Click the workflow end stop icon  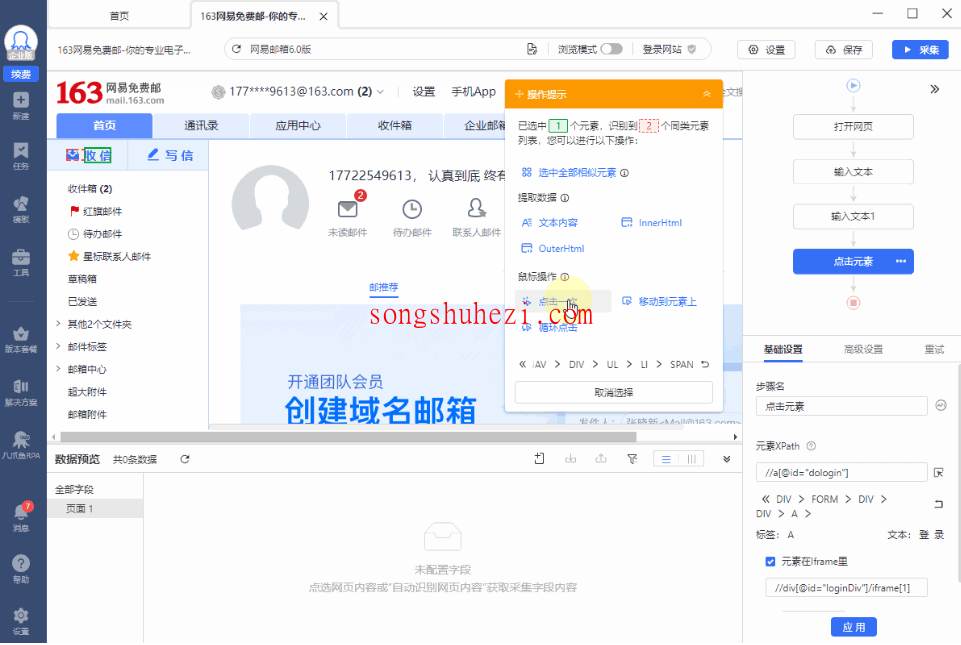point(853,302)
